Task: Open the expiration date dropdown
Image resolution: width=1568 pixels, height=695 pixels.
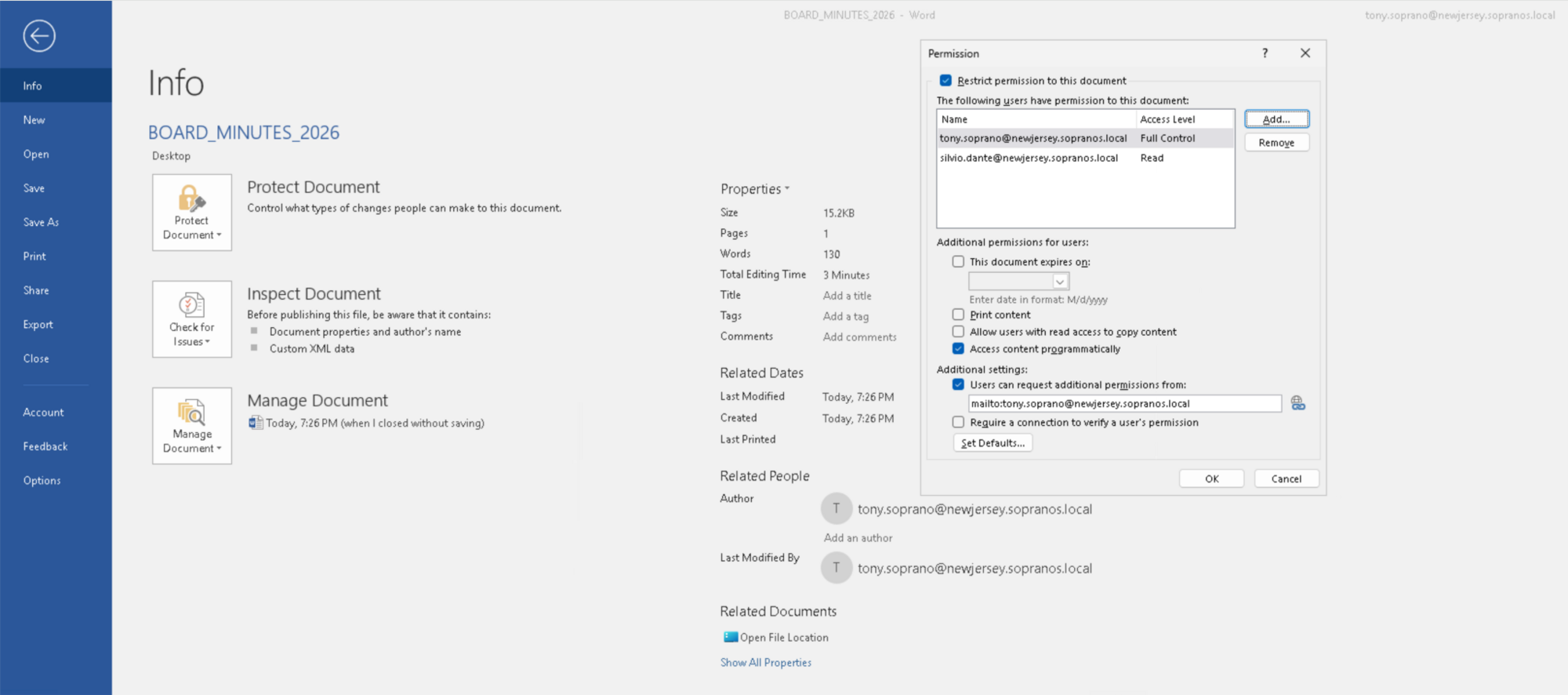Action: (x=1060, y=282)
